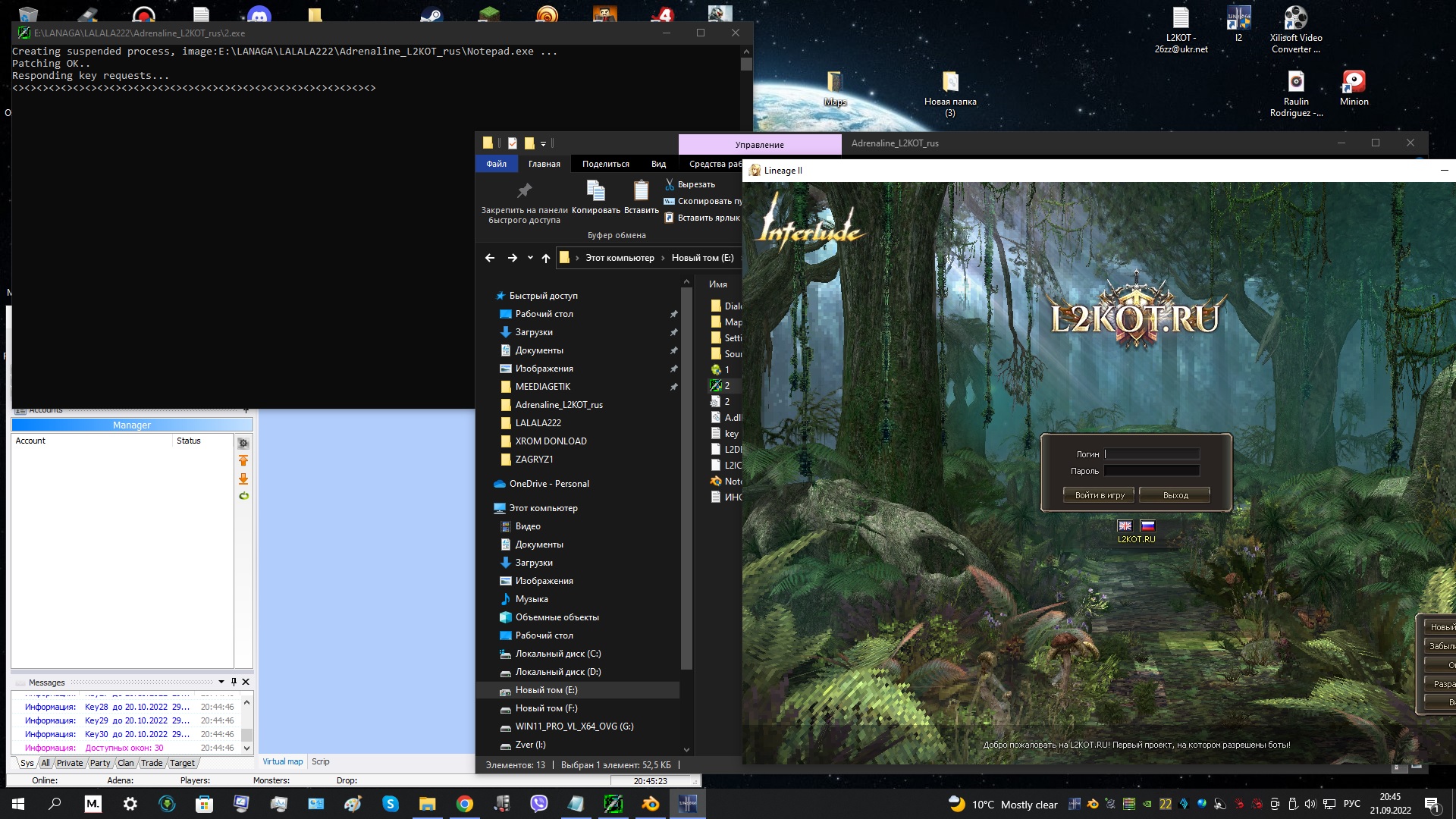Click the L2KOT.RU link below flags
The image size is (1456, 819).
click(x=1136, y=539)
